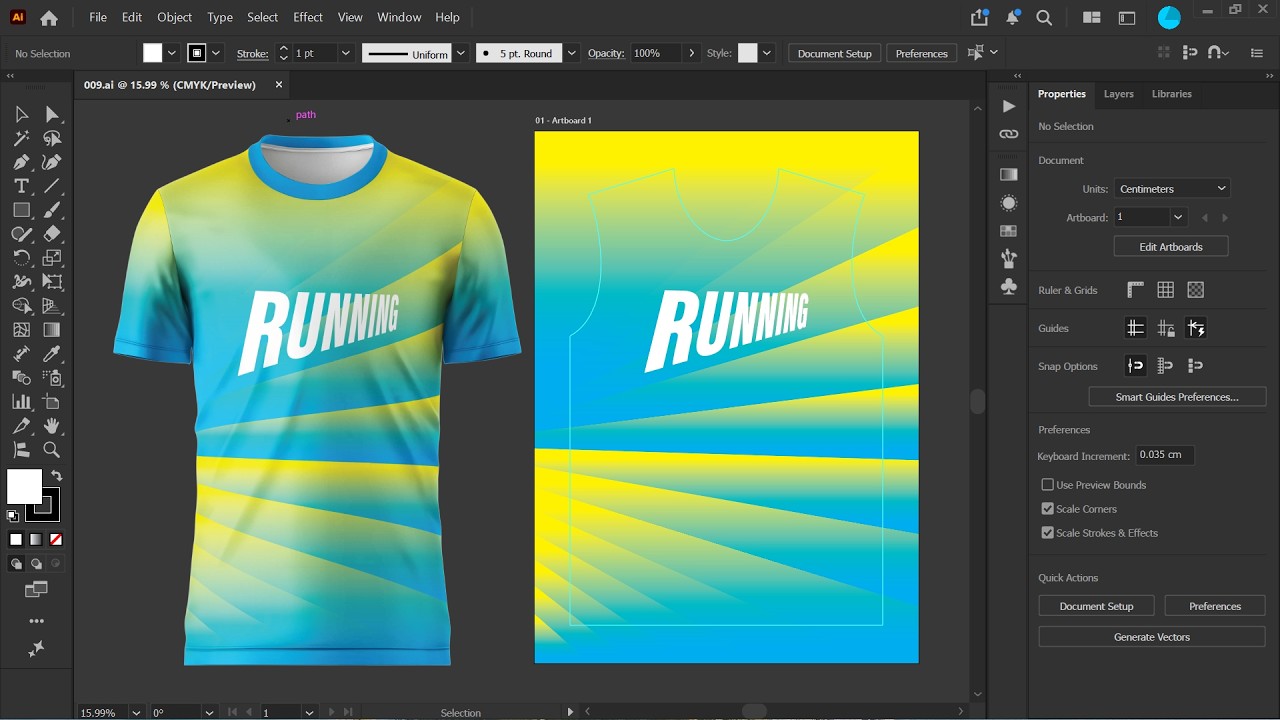Open the stroke weight 1 pt dropdown
The height and width of the screenshot is (720, 1280).
click(346, 53)
